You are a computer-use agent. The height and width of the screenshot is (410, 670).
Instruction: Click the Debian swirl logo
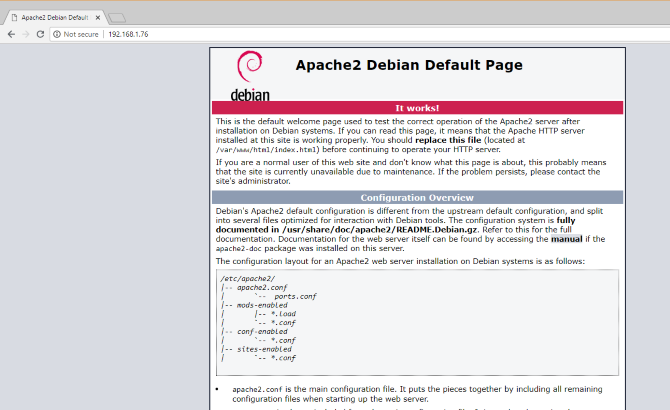(x=250, y=66)
